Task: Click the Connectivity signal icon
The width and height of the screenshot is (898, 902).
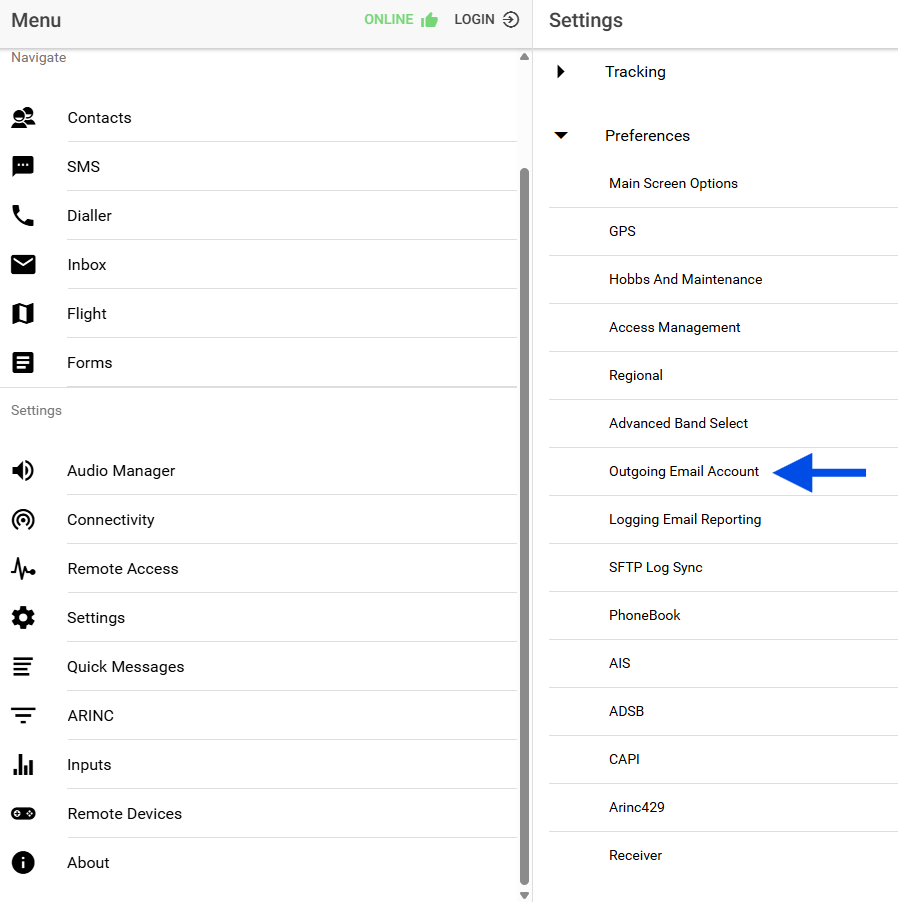Action: coord(23,520)
